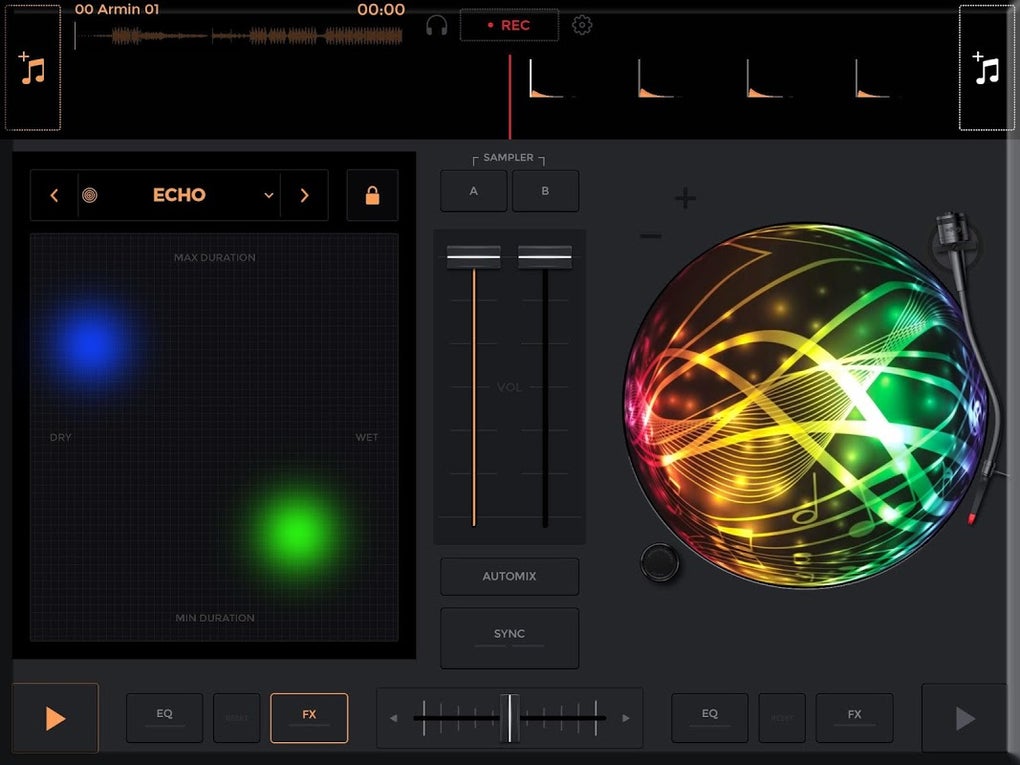The image size is (1020, 765).
Task: Open headphones pre-cue settings
Action: tap(436, 25)
